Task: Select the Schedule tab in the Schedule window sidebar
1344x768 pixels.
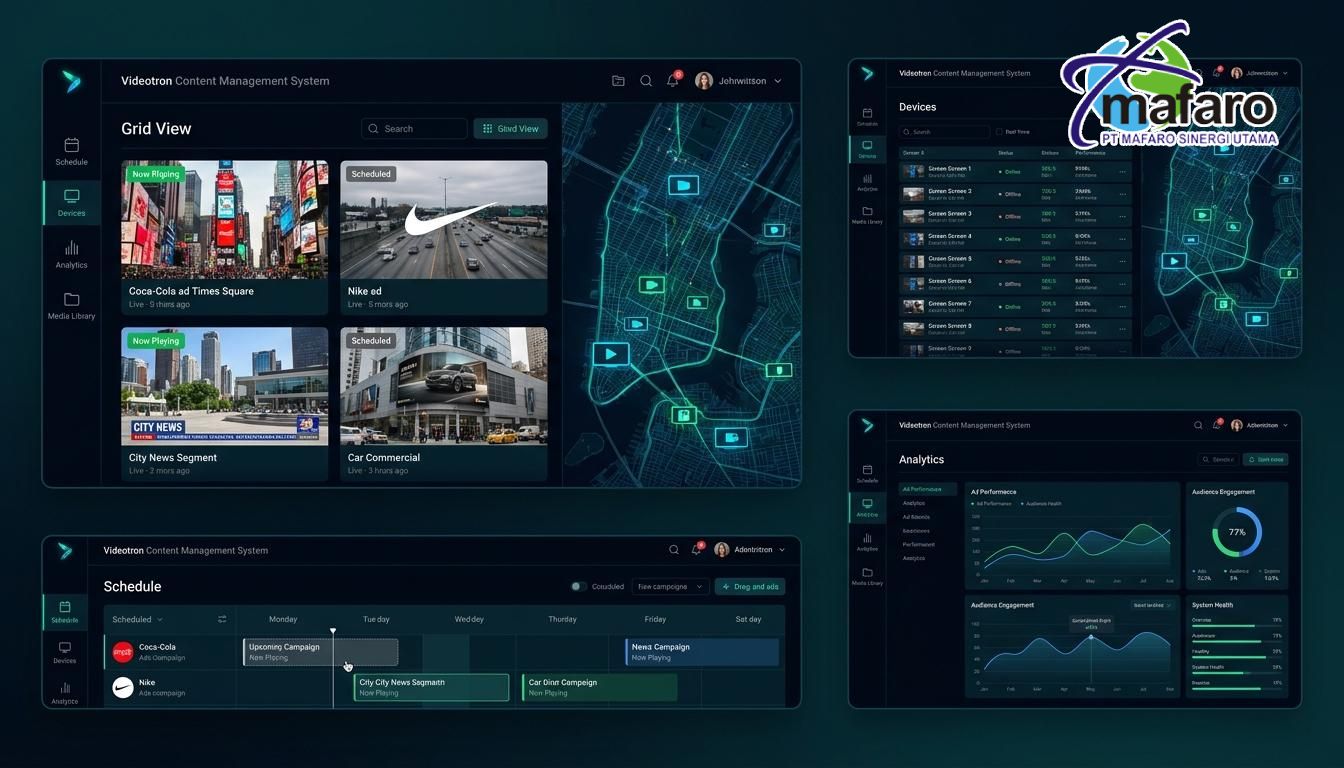Action: click(65, 612)
